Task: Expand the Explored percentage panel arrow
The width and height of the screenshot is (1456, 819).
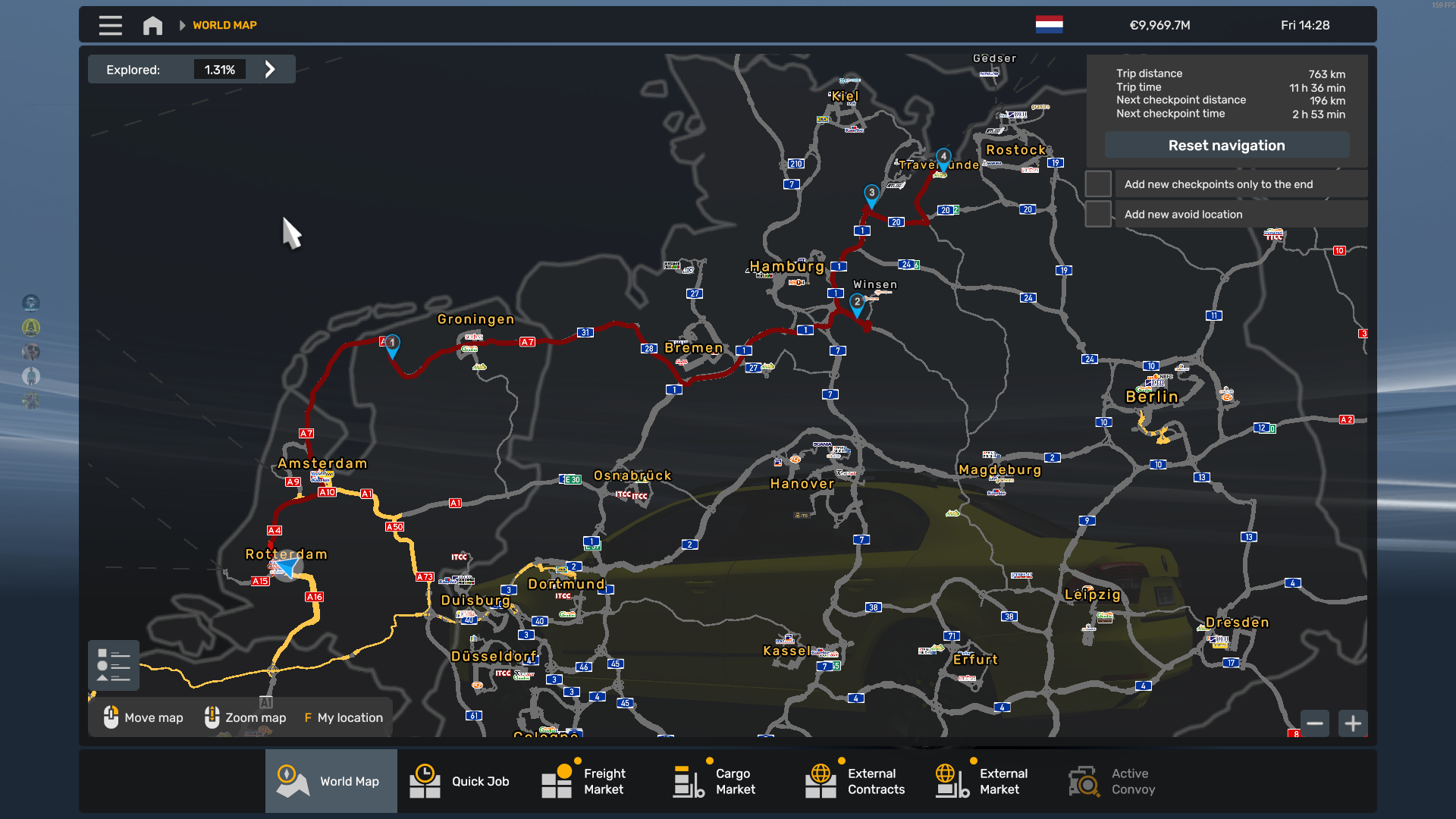Action: coord(270,69)
